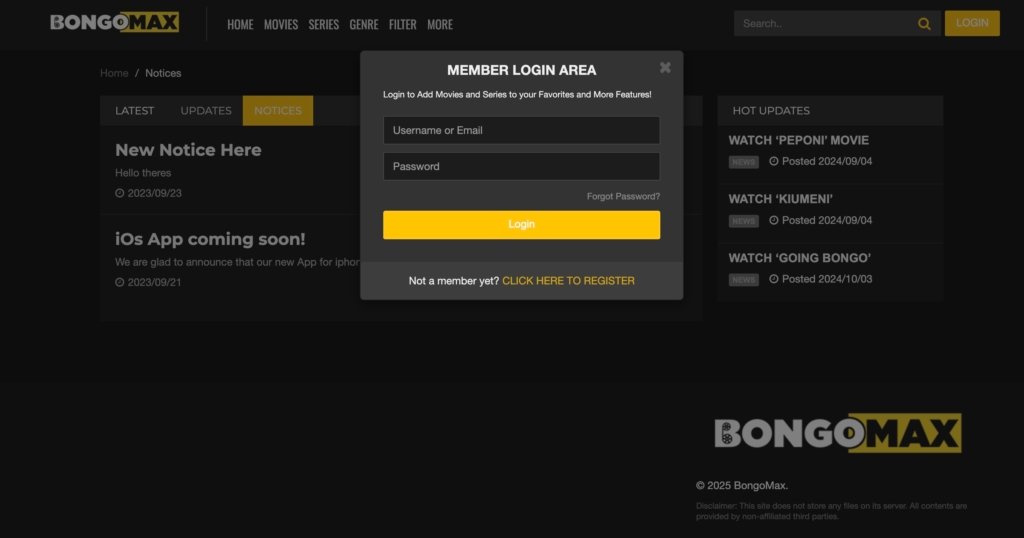1024x538 pixels.
Task: Click '© 2025 BongoMax.' footer text
Action: (742, 486)
